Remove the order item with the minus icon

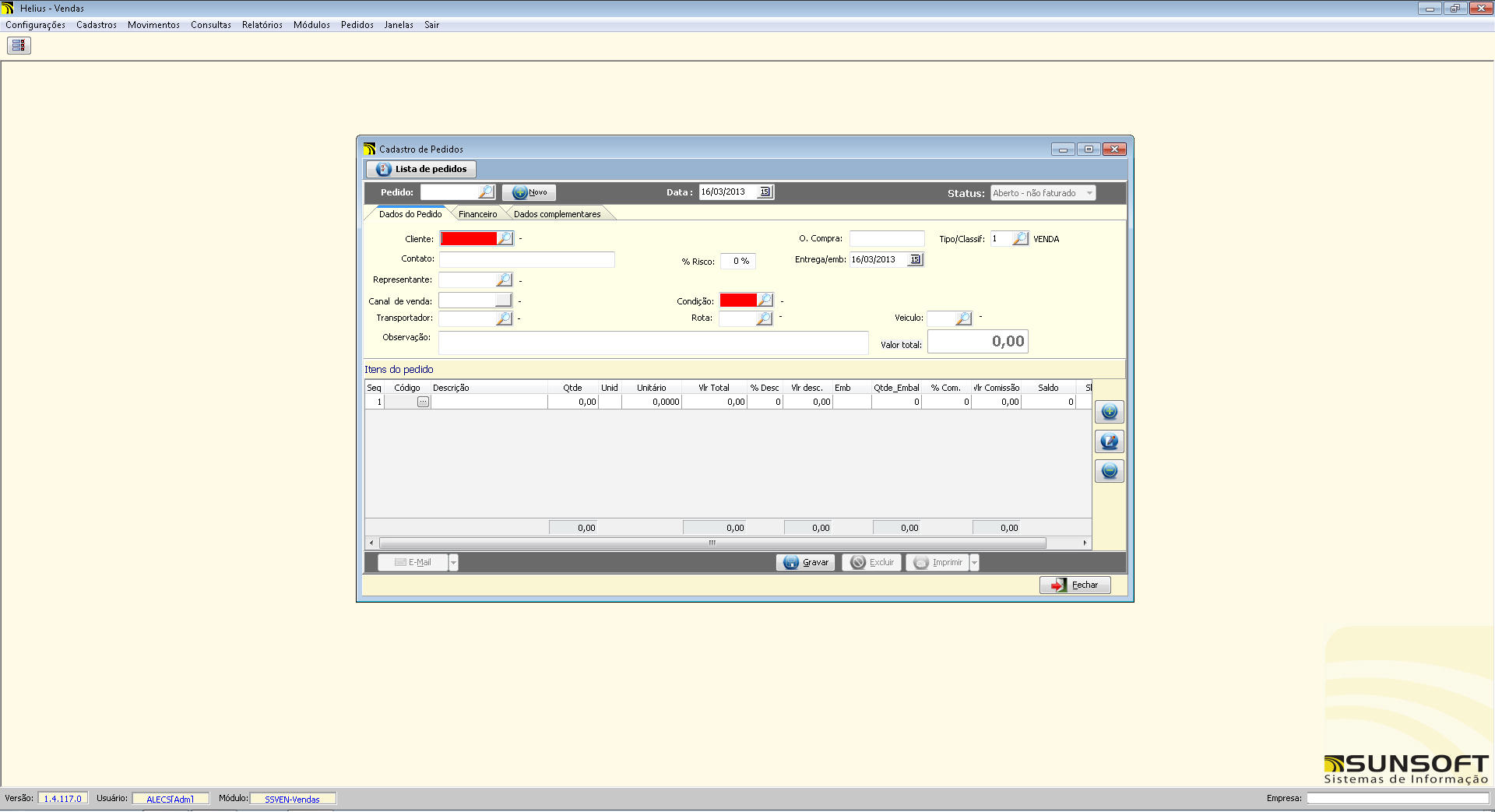(1109, 471)
